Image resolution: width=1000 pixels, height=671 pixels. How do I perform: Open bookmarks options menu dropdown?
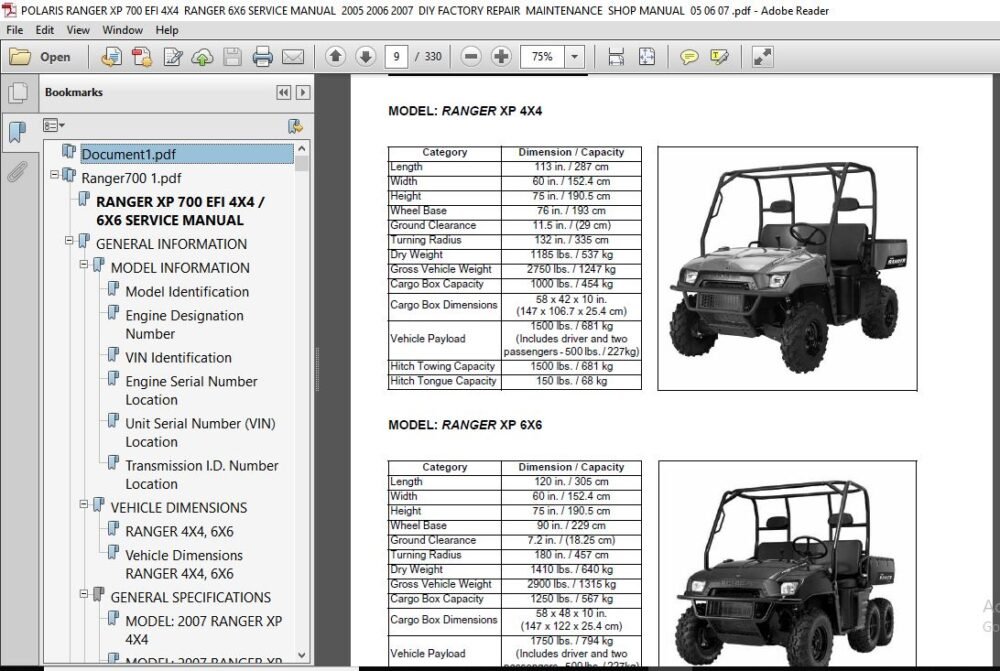pos(54,126)
